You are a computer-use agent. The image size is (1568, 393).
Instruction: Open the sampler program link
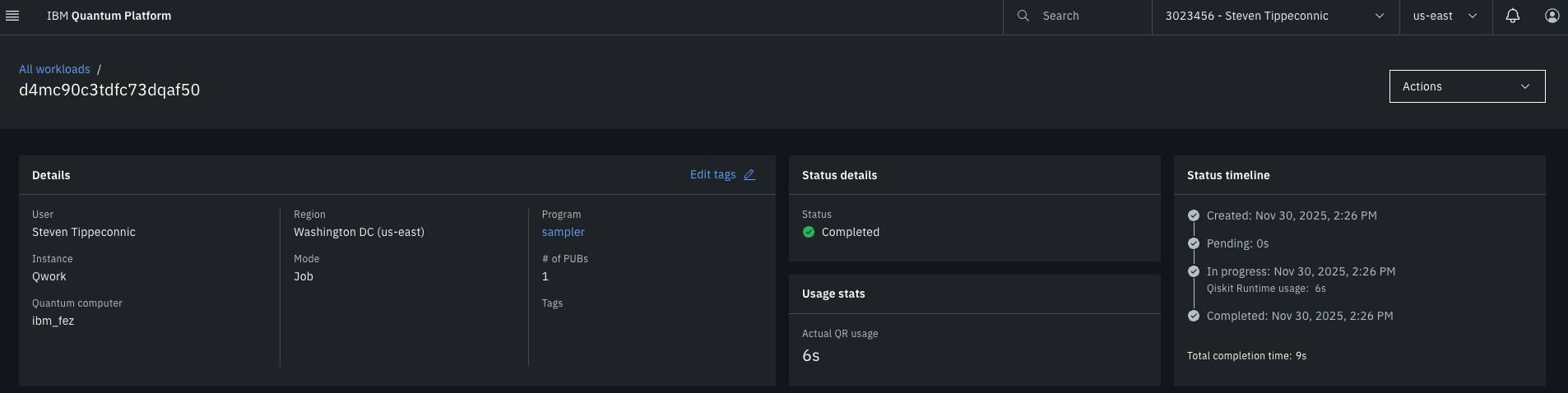563,232
